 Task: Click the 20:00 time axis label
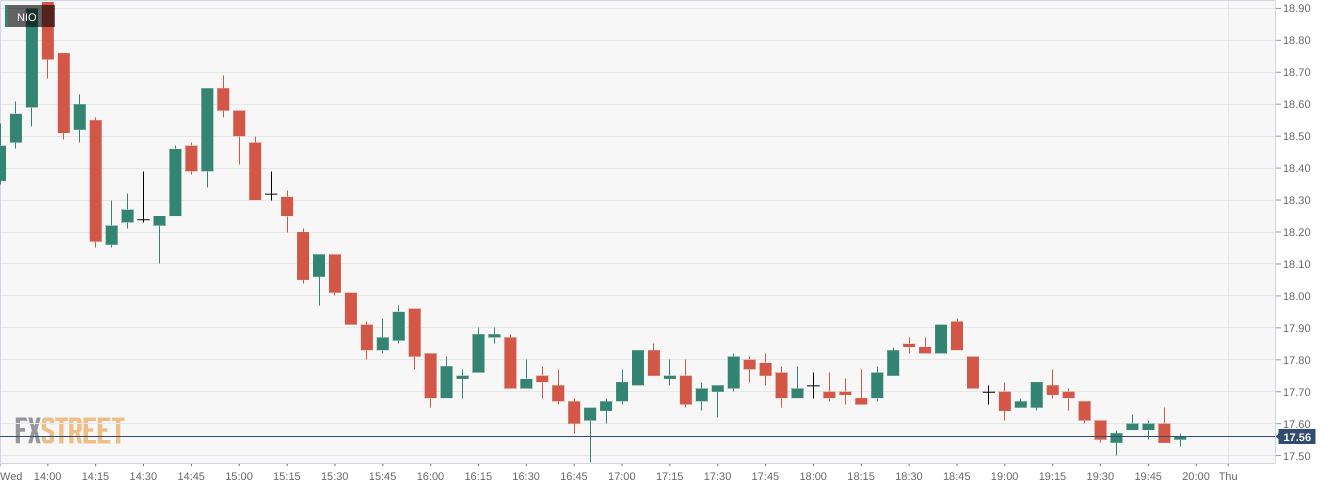1196,476
